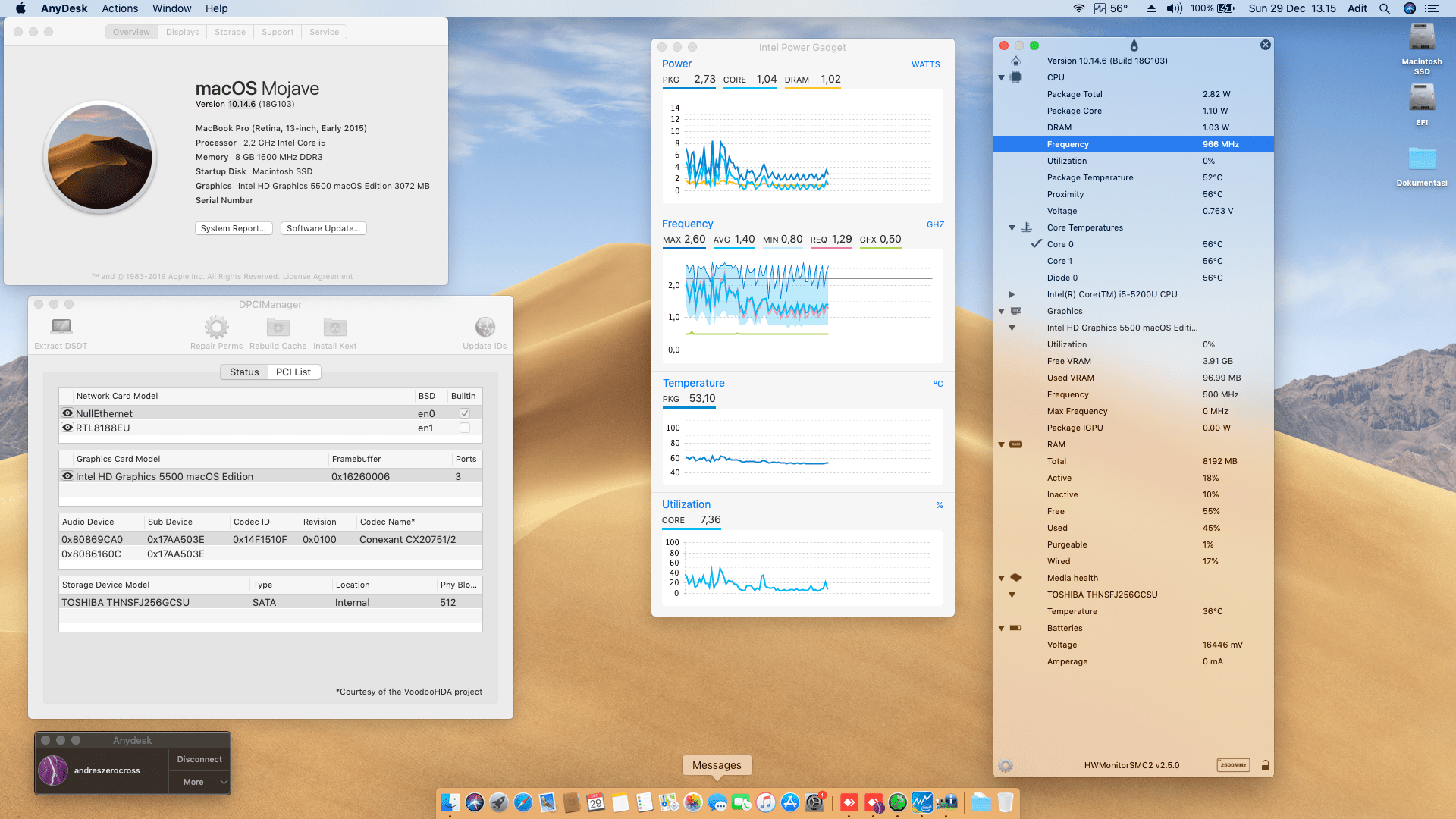Click the System Report... button
The width and height of the screenshot is (1456, 819).
pos(233,228)
